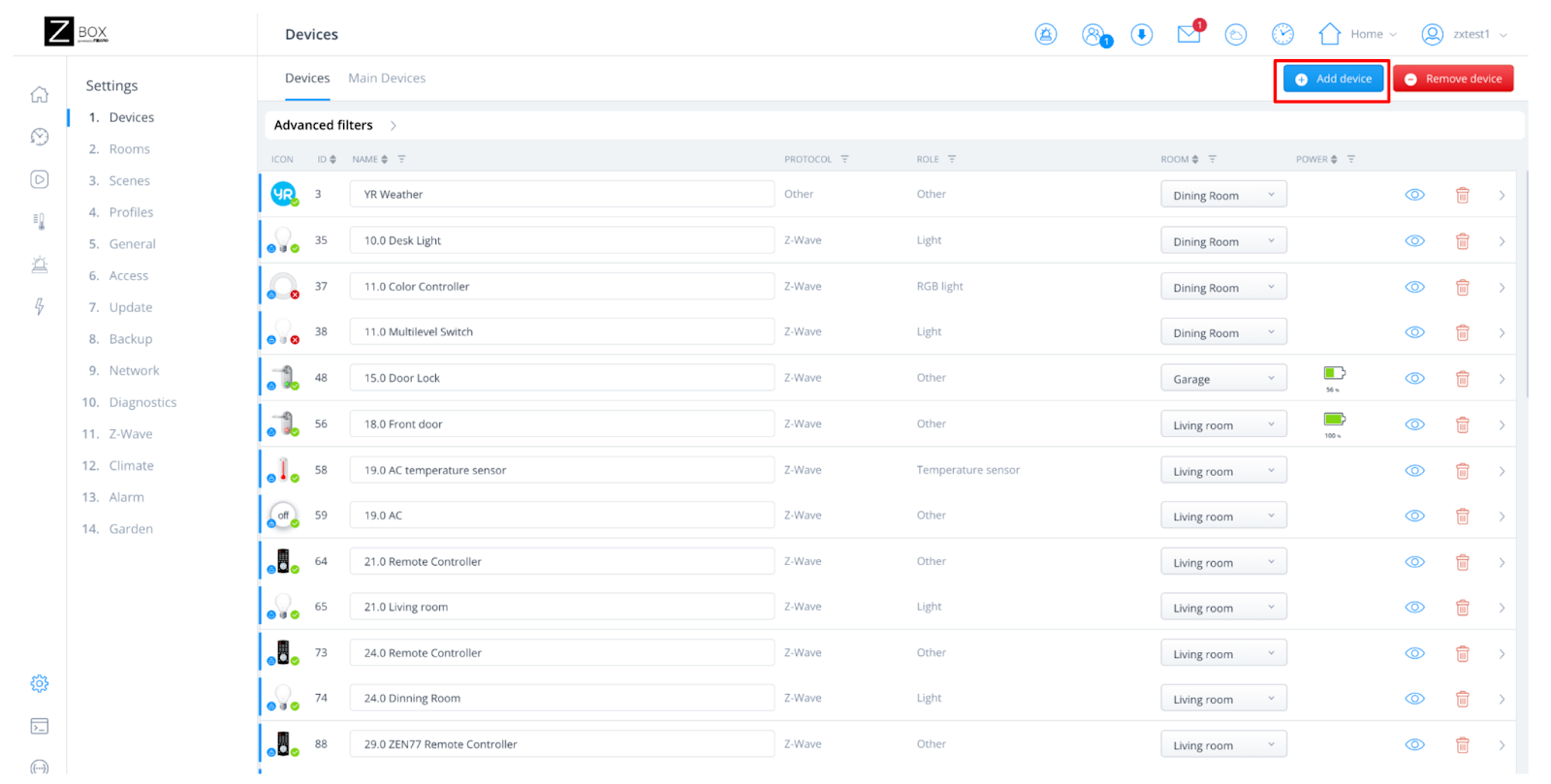Click the clock icon in header
The width and height of the screenshot is (1551, 784).
1282,35
